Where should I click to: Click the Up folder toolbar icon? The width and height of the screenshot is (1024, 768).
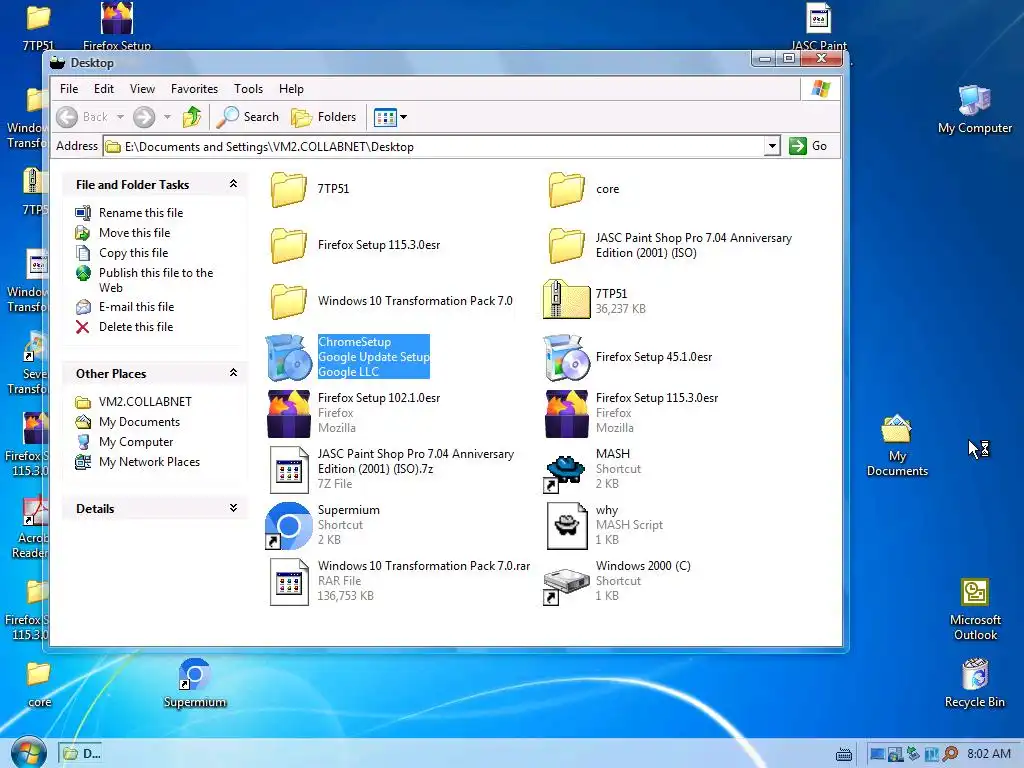click(192, 117)
